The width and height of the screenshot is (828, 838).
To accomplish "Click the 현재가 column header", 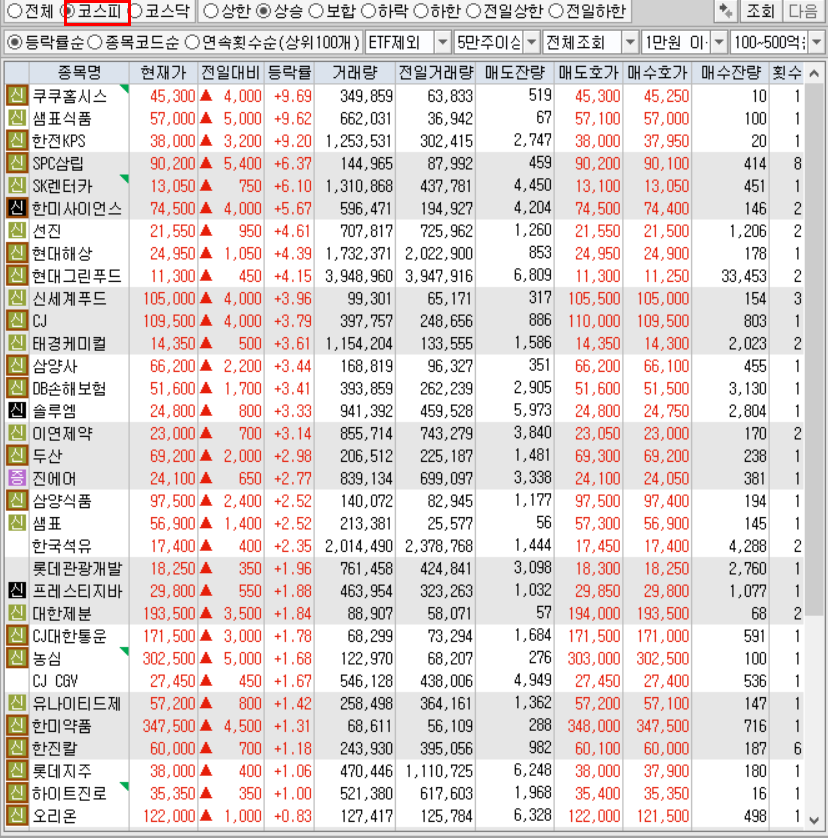I will (164, 73).
